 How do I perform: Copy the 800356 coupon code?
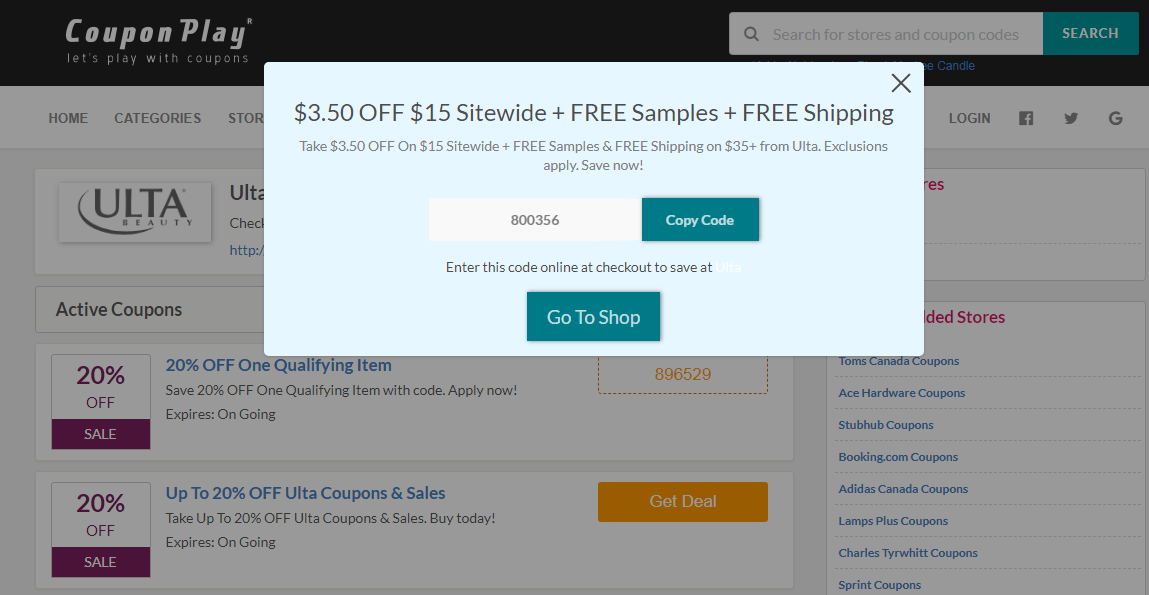(700, 219)
